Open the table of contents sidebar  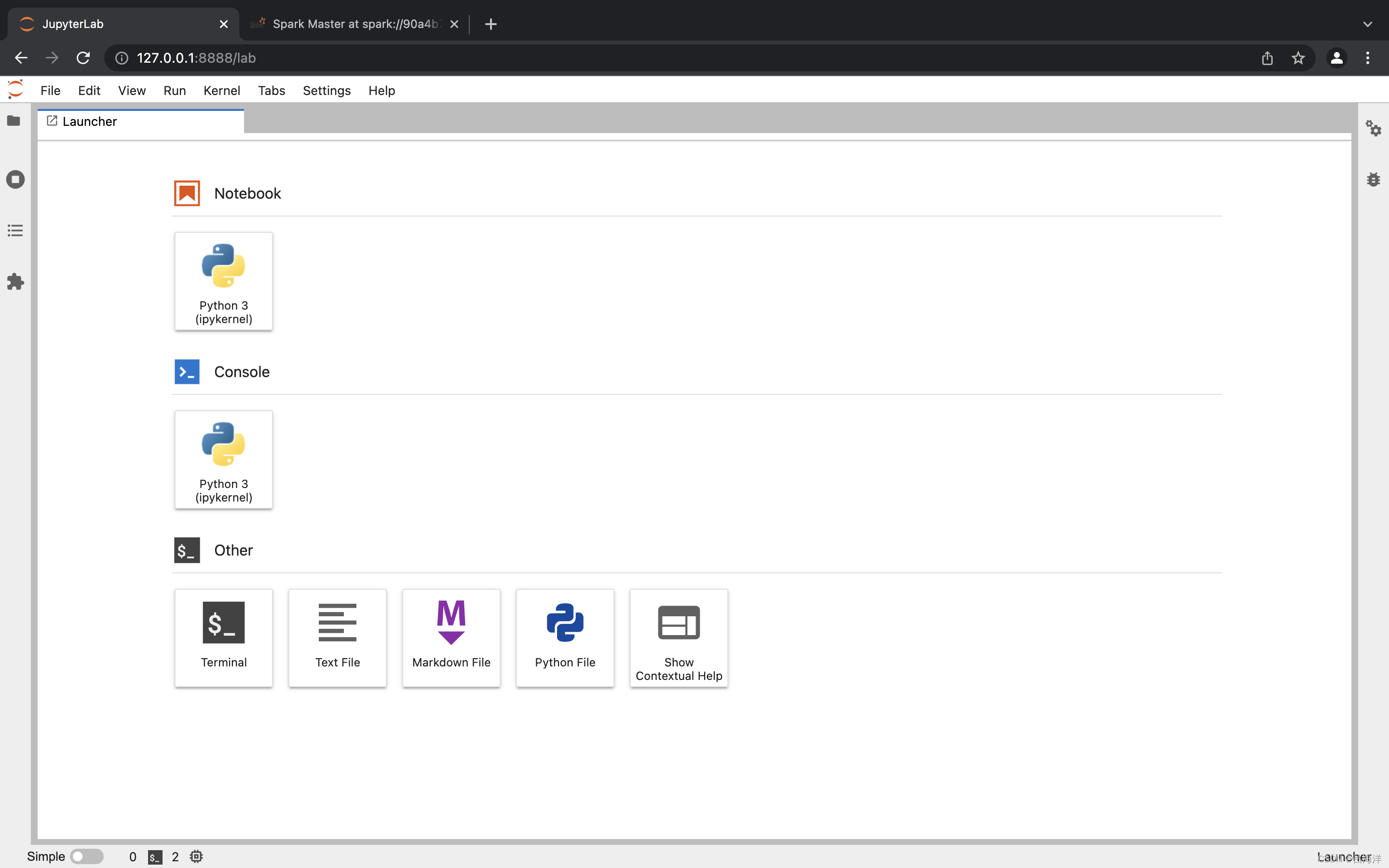[14, 230]
